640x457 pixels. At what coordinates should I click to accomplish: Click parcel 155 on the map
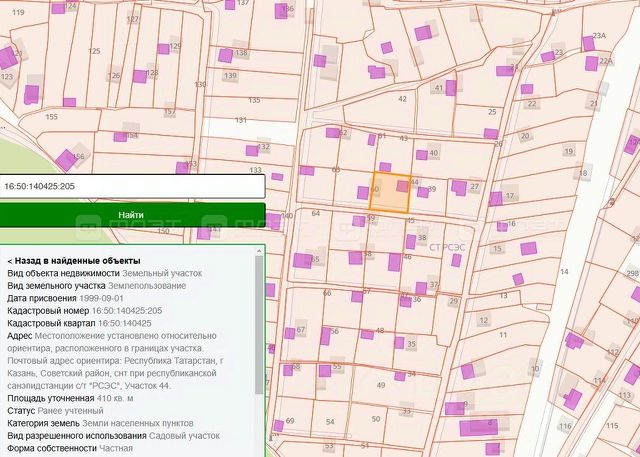pos(51,117)
